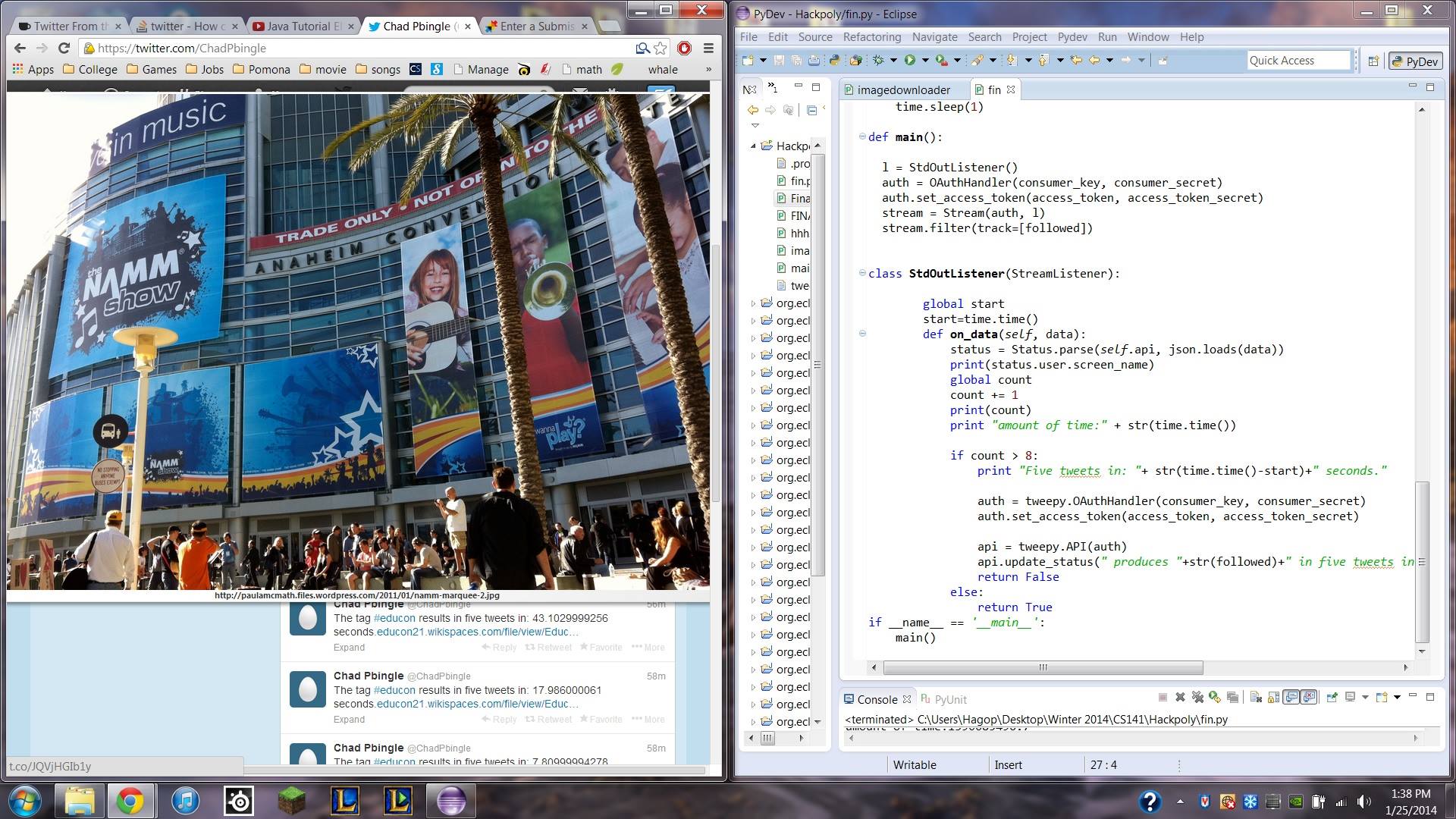Open the Refactoring menu
Screen dimensions: 1456x819
(871, 36)
